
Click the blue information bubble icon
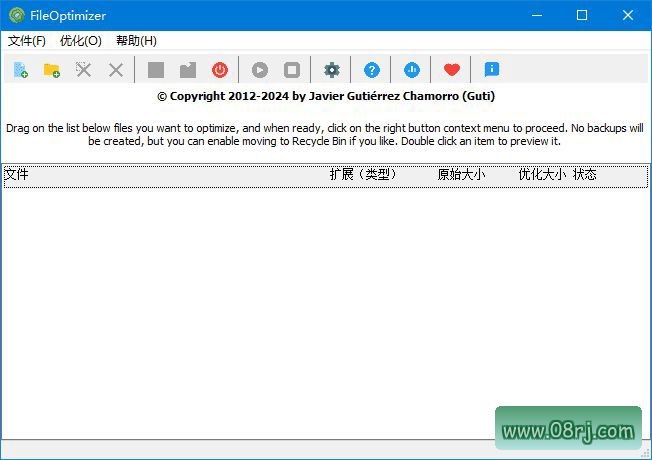click(x=492, y=69)
